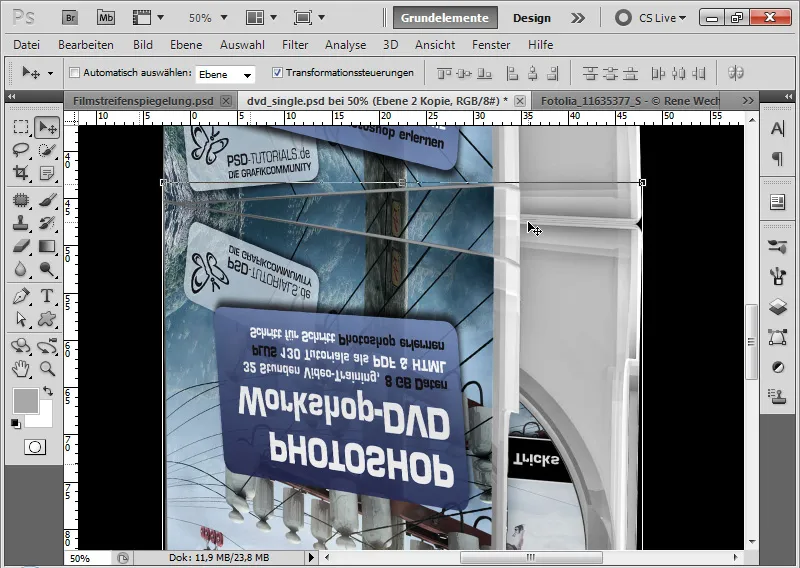Select the Crop tool

click(x=20, y=173)
